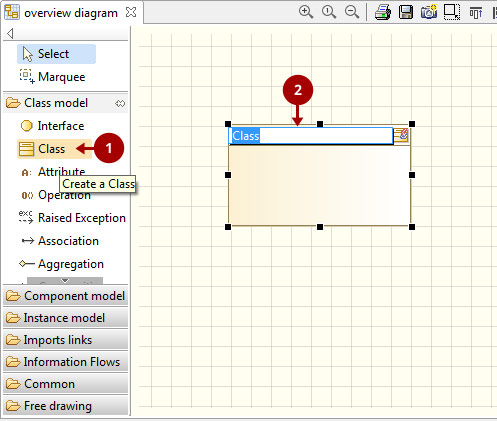Image resolution: width=497 pixels, height=421 pixels.
Task: Print the diagram using the printer icon
Action: coord(383,12)
